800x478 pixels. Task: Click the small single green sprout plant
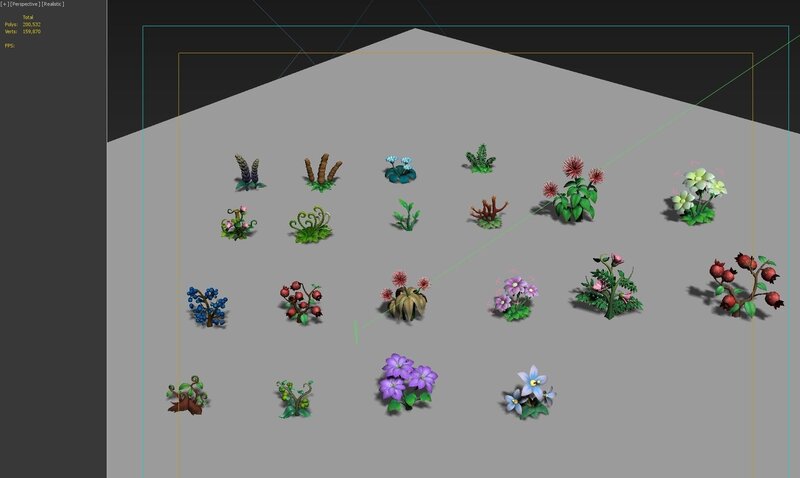(x=404, y=214)
